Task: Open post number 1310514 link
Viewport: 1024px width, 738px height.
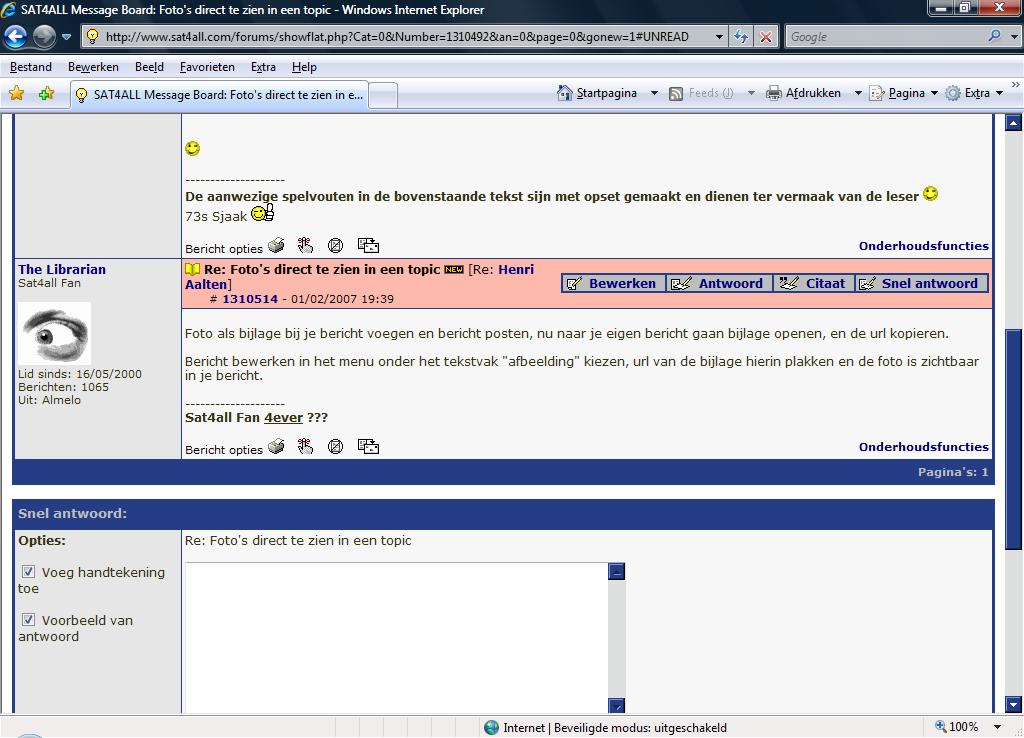Action: point(250,298)
